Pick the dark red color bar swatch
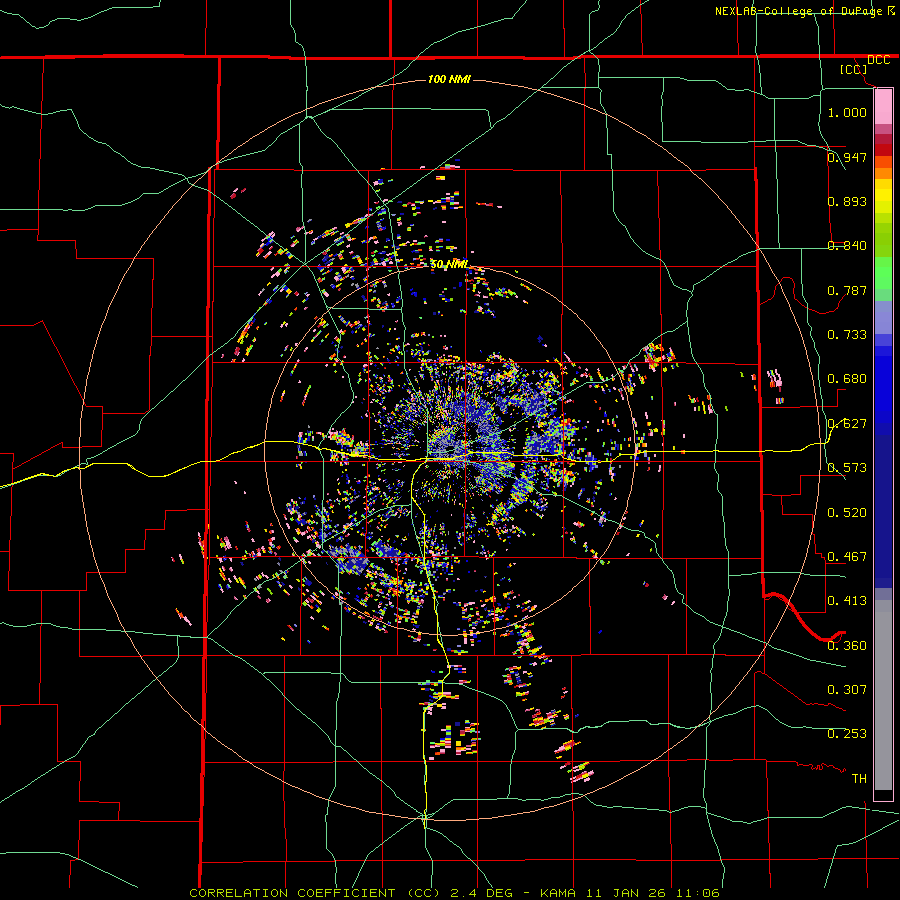 (883, 149)
